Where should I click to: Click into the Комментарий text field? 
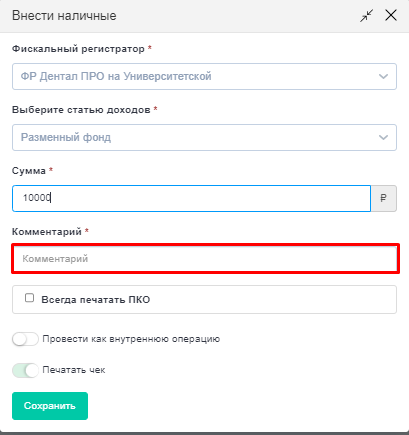point(205,259)
